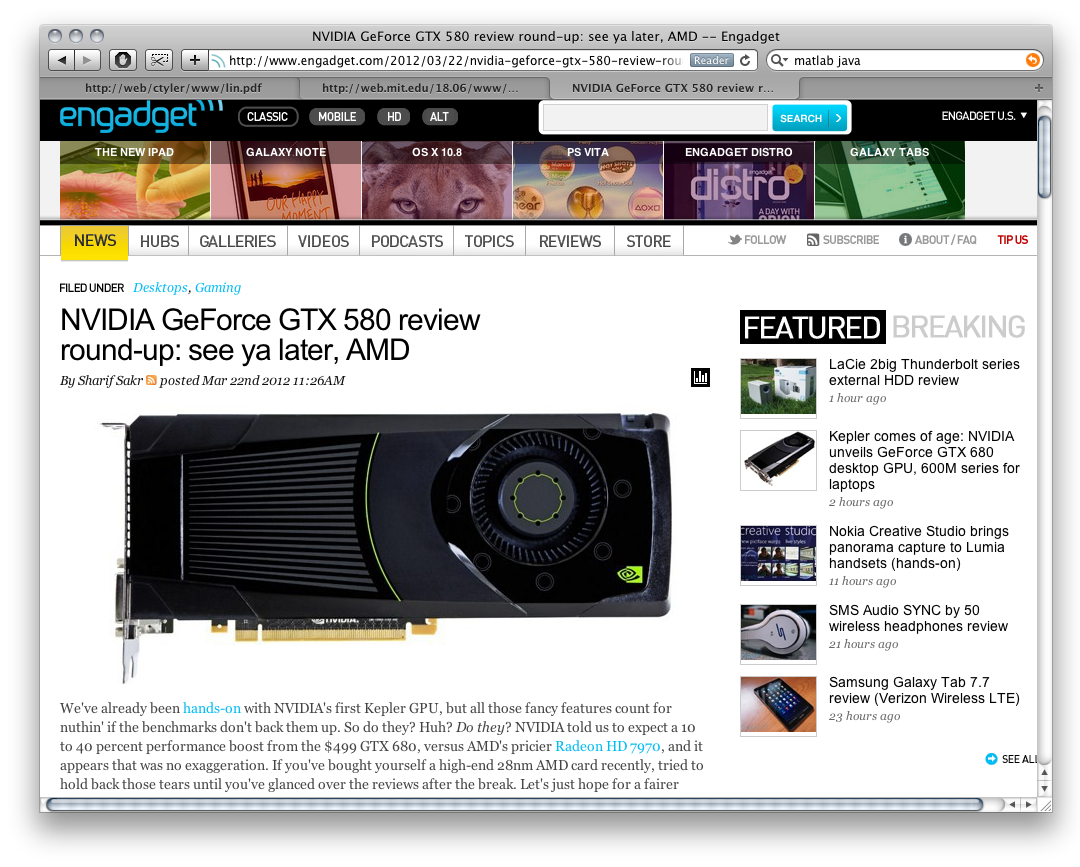Open the PS Vita banner tile

click(588, 180)
